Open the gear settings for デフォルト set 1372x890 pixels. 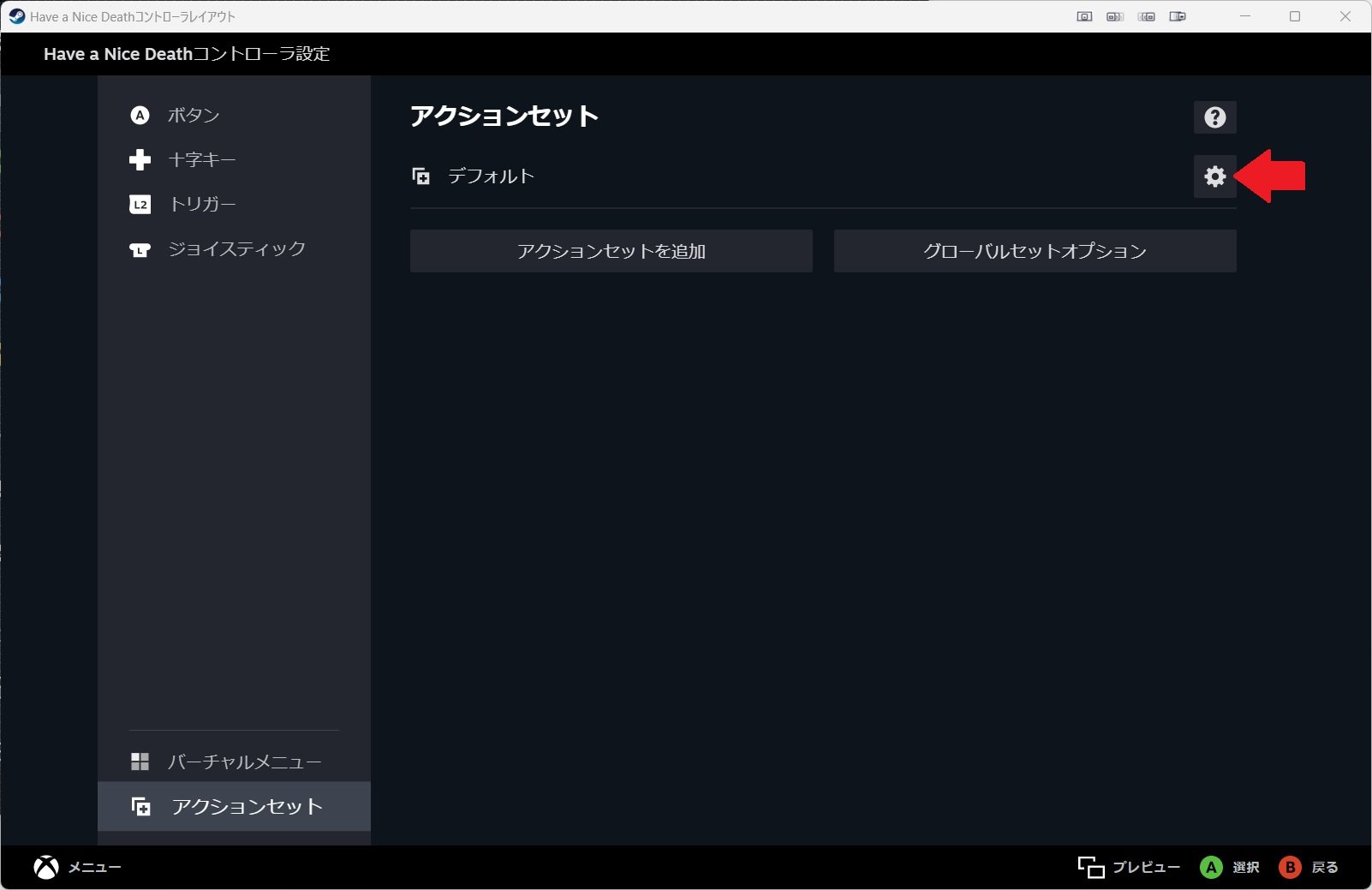(1214, 176)
